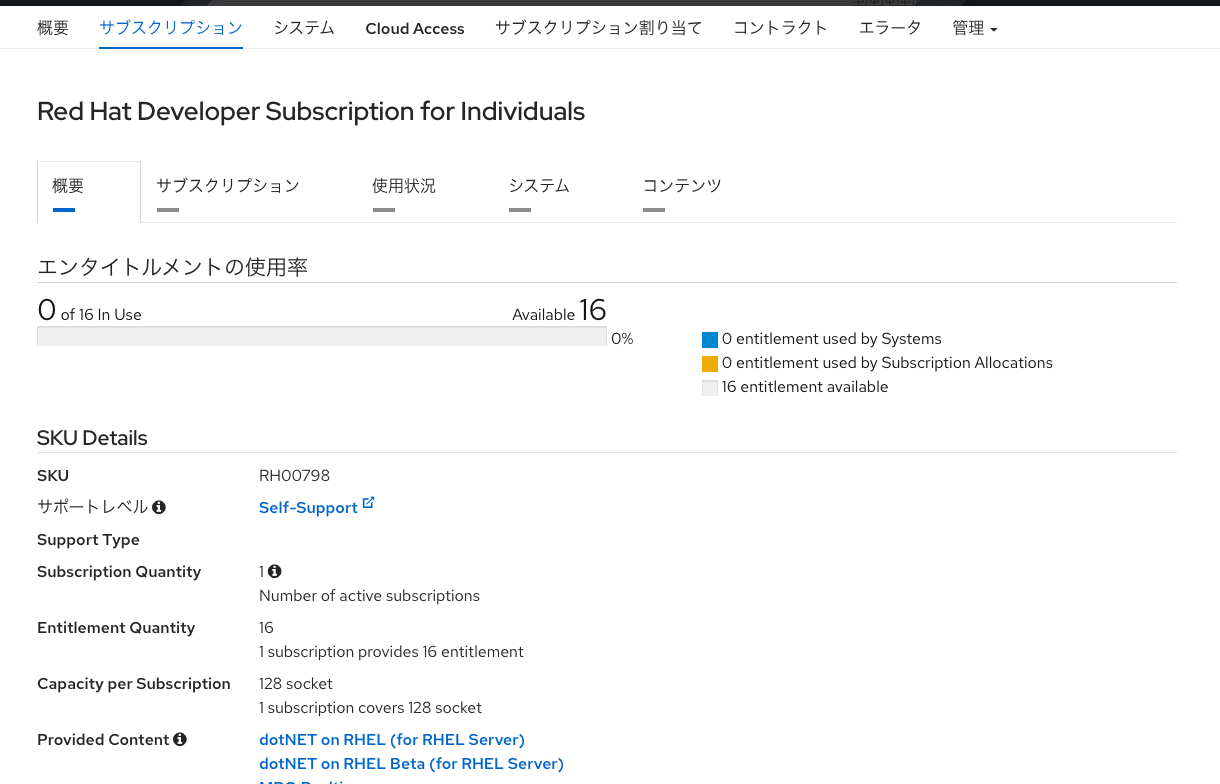
Task: Open the サブスクリプション割り当て section
Action: [598, 28]
